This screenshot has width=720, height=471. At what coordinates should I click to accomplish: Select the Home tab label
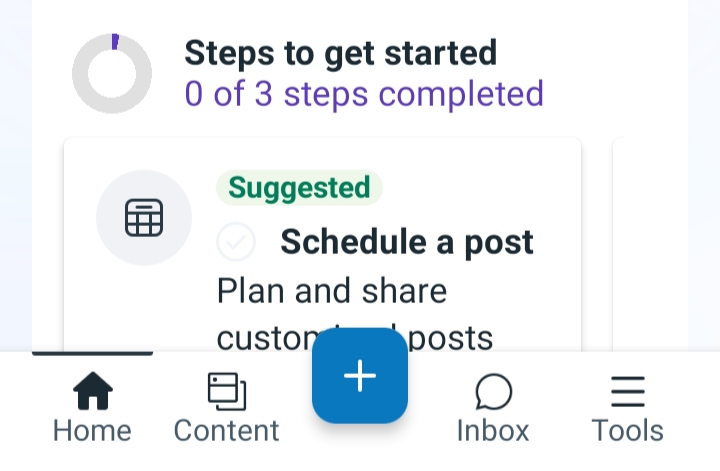coord(92,431)
